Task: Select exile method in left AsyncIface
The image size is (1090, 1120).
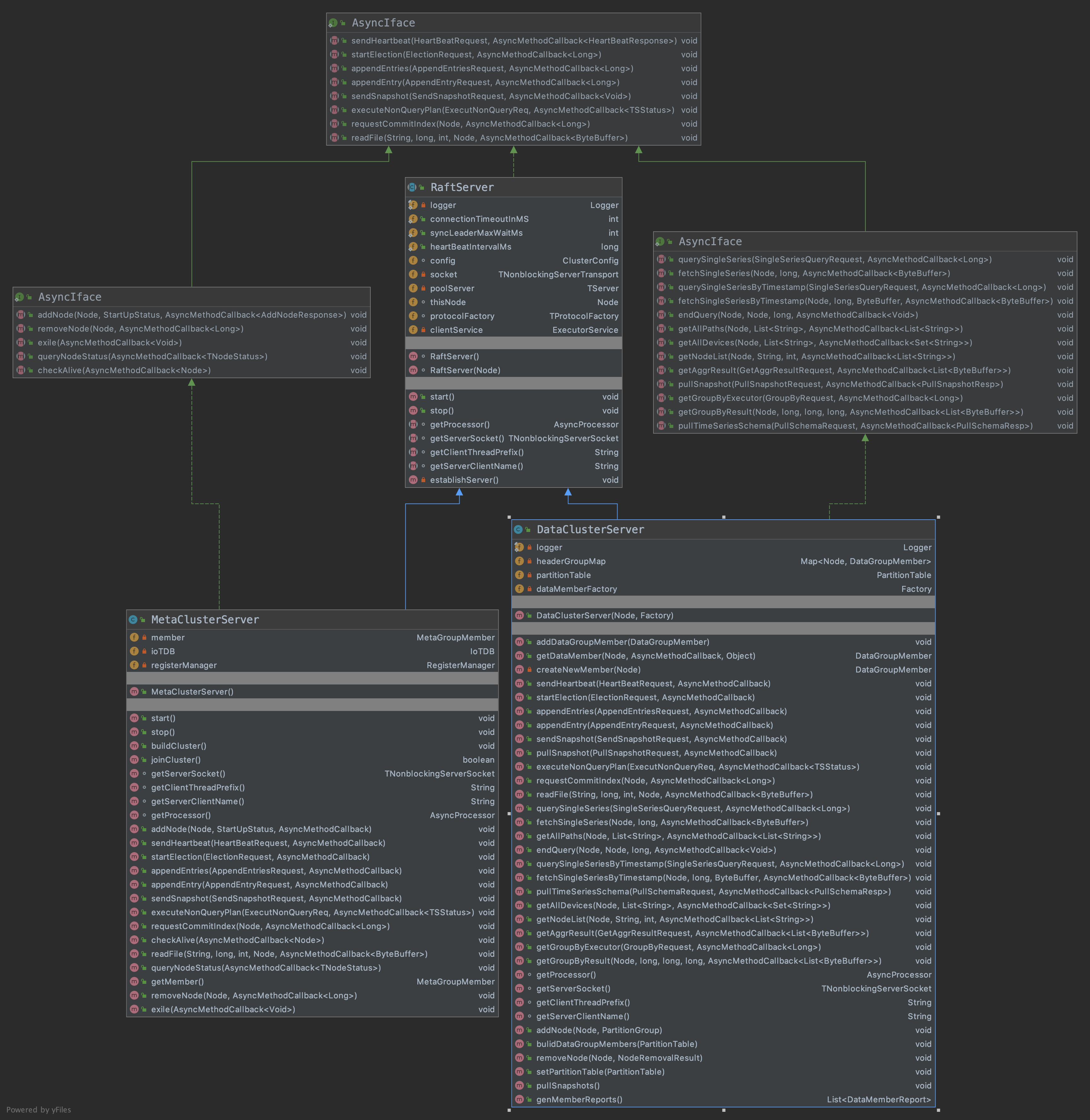Action: pyautogui.click(x=192, y=342)
